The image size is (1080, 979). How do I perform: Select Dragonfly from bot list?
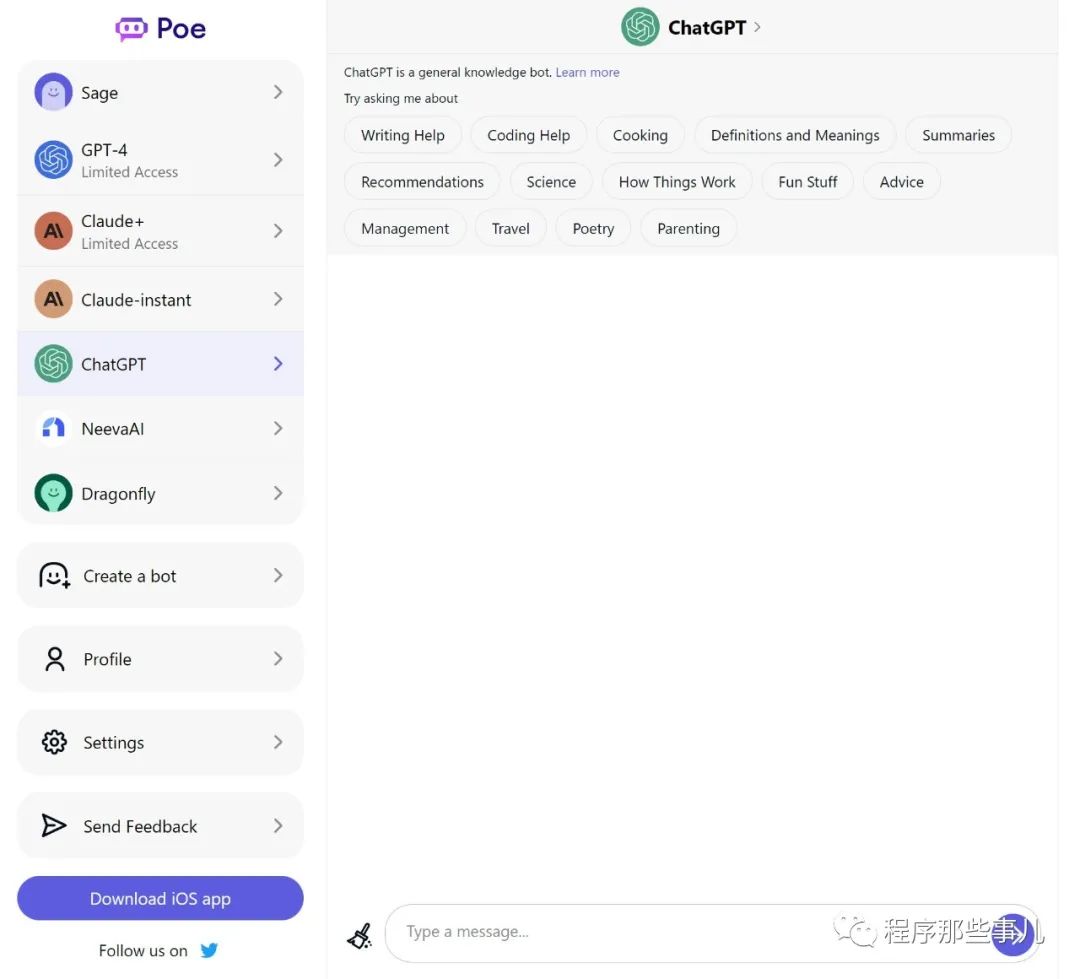(160, 493)
